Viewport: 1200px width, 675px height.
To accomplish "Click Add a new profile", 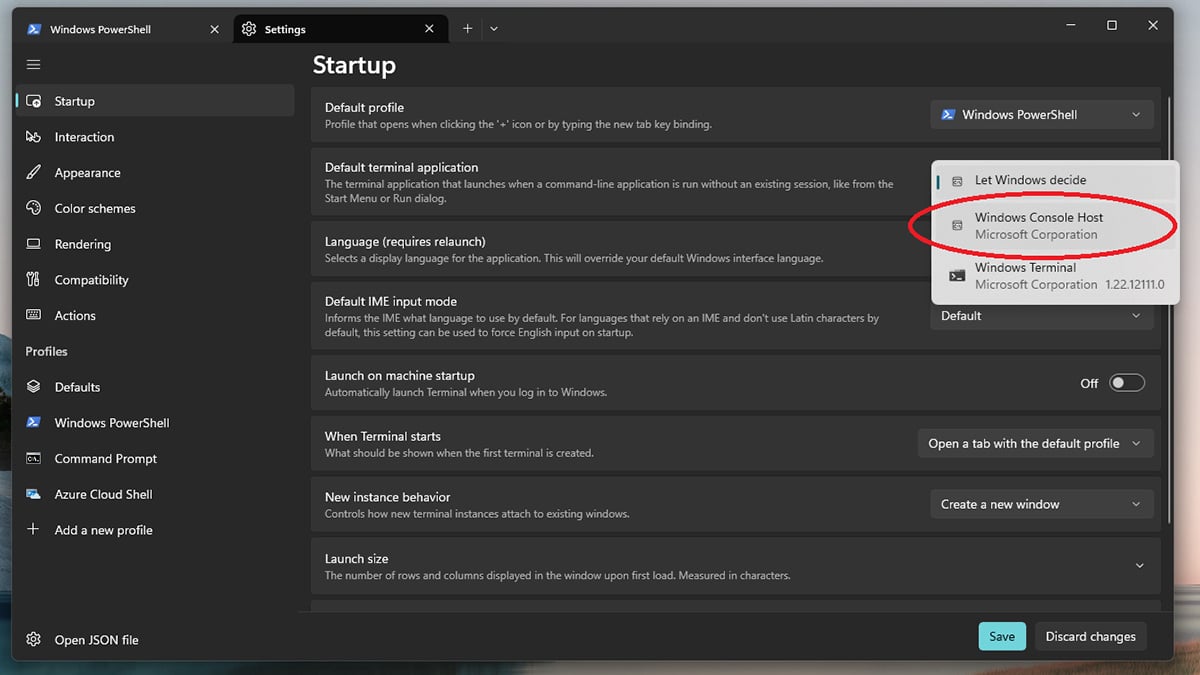I will (x=155, y=530).
